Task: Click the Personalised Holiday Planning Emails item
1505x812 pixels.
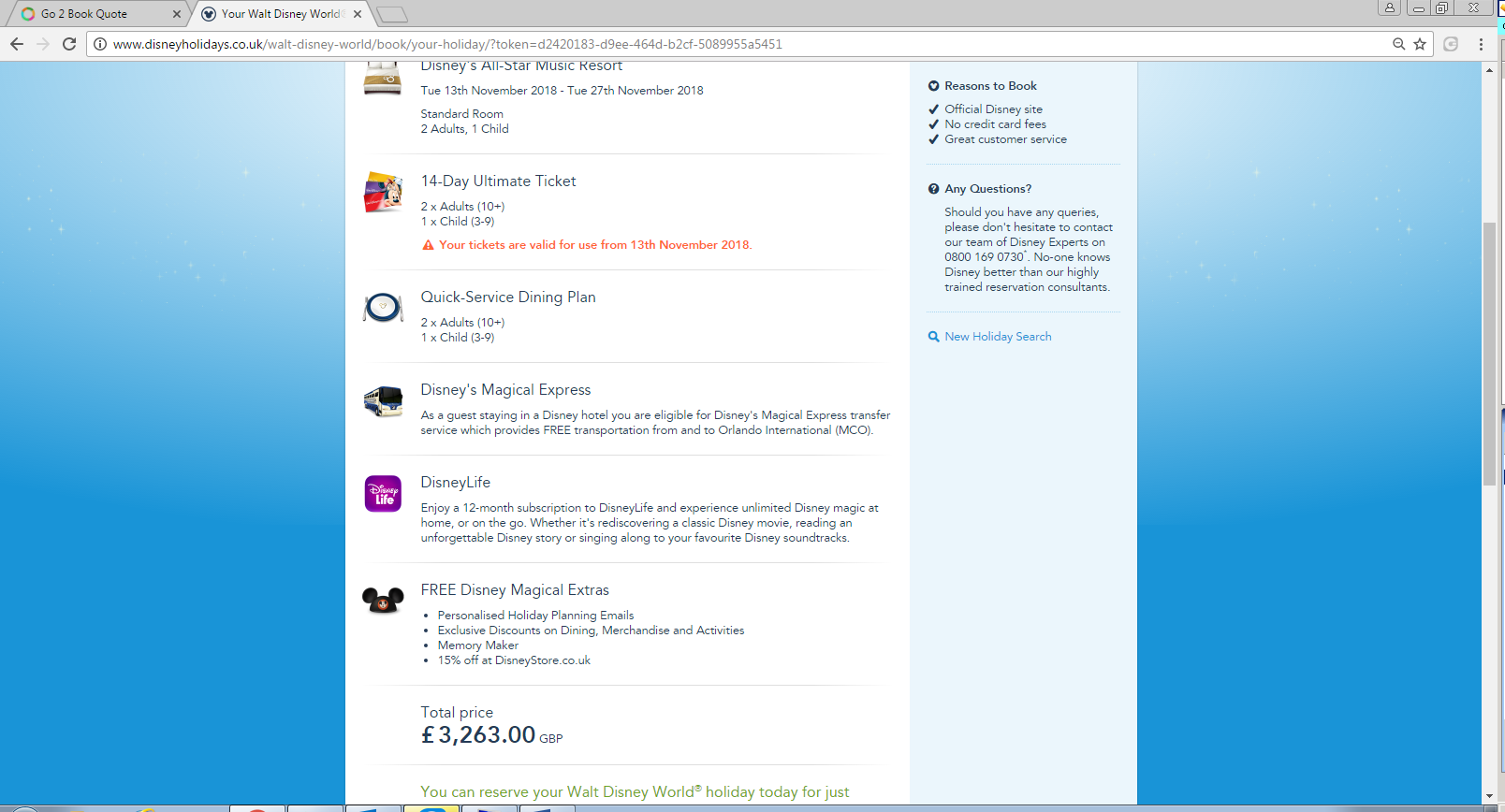Action: tap(535, 616)
